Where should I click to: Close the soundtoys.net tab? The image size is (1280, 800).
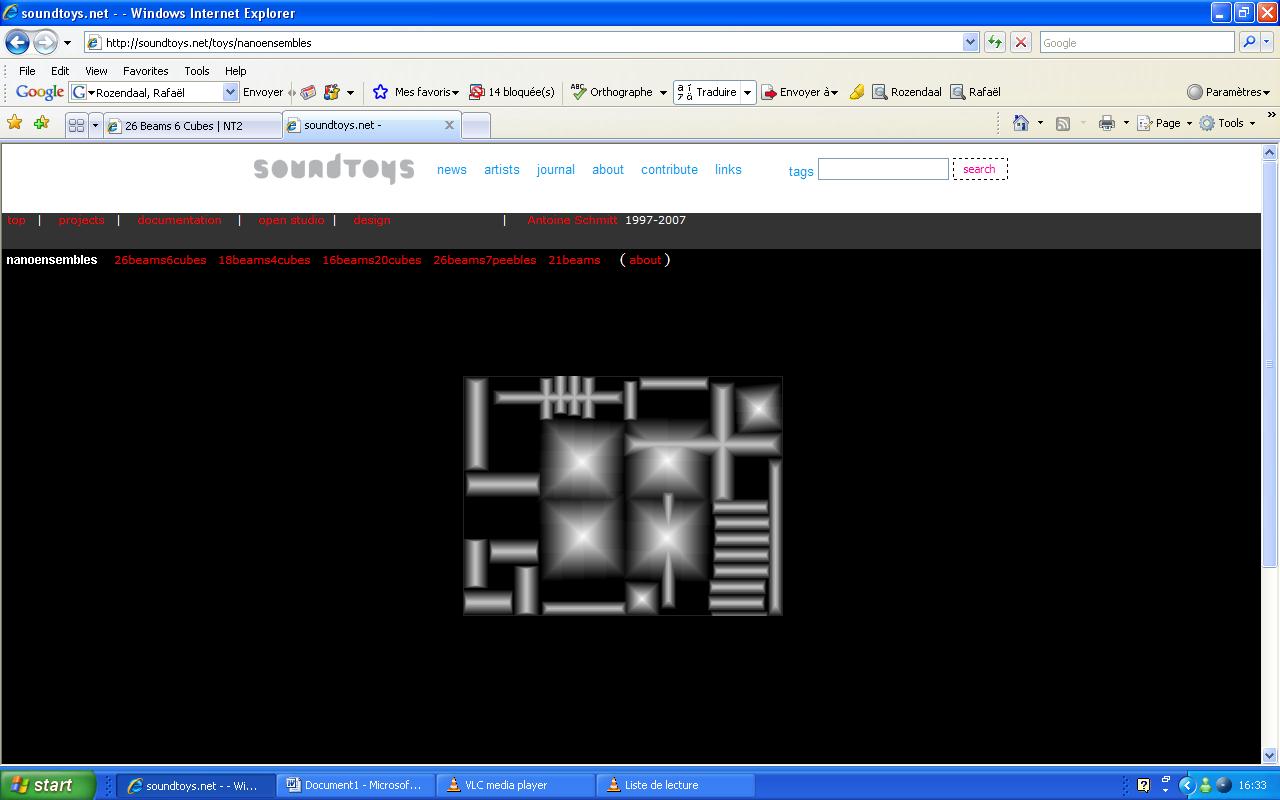click(449, 125)
